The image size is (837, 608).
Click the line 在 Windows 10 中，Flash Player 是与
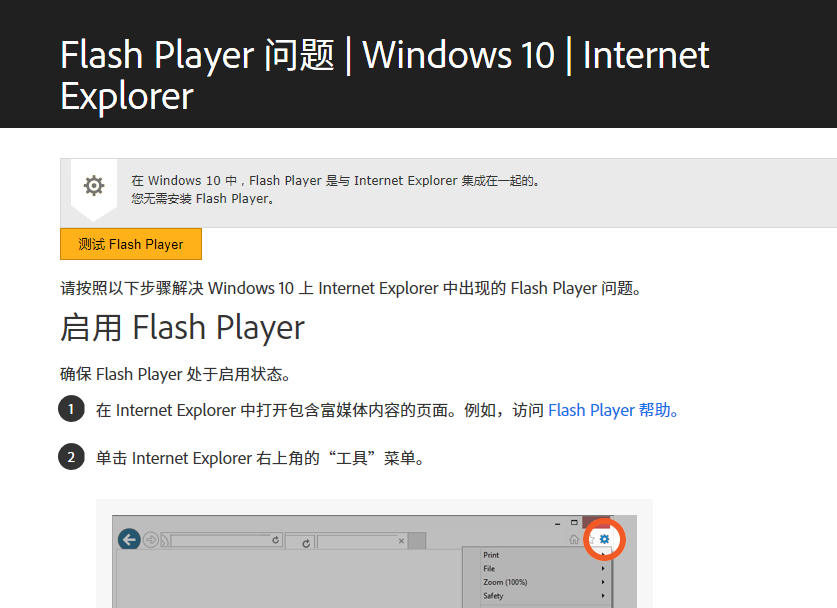336,180
